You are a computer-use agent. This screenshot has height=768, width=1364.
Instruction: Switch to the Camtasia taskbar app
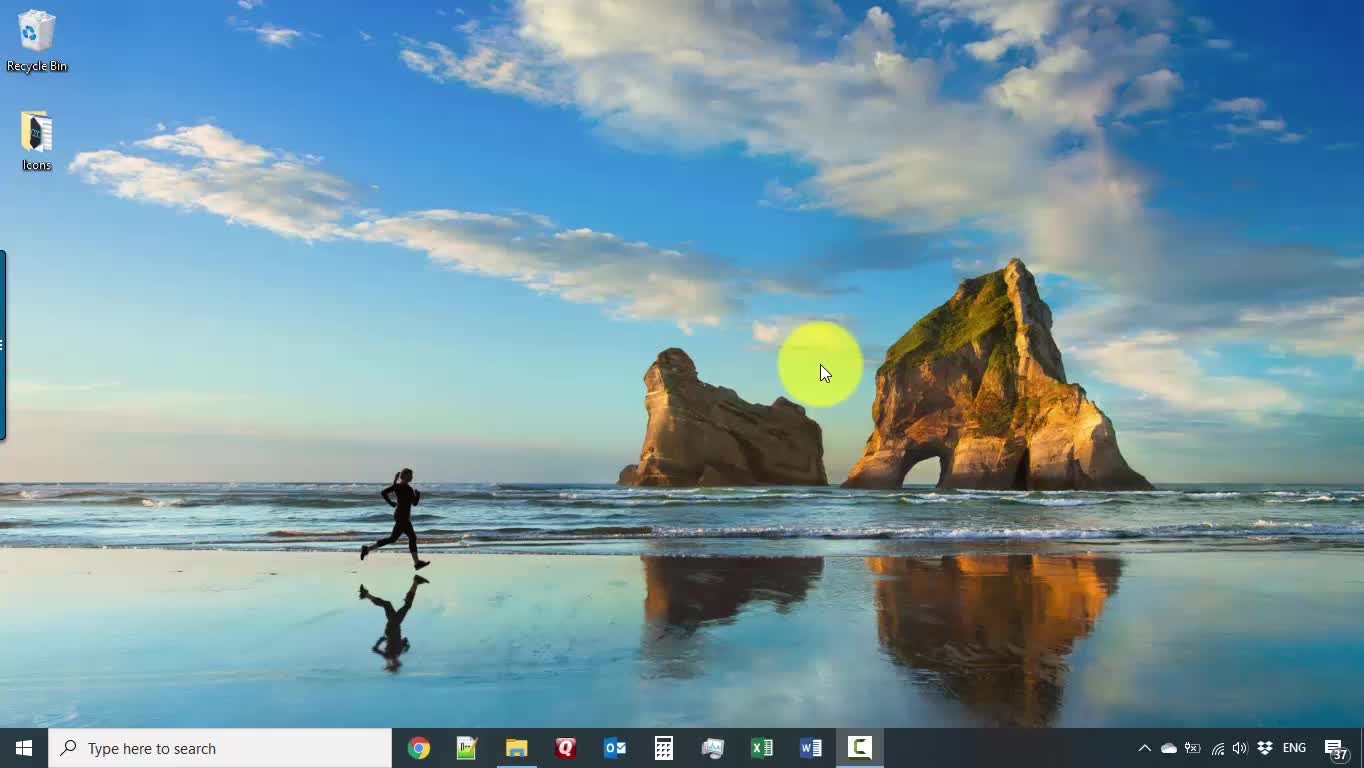[859, 748]
